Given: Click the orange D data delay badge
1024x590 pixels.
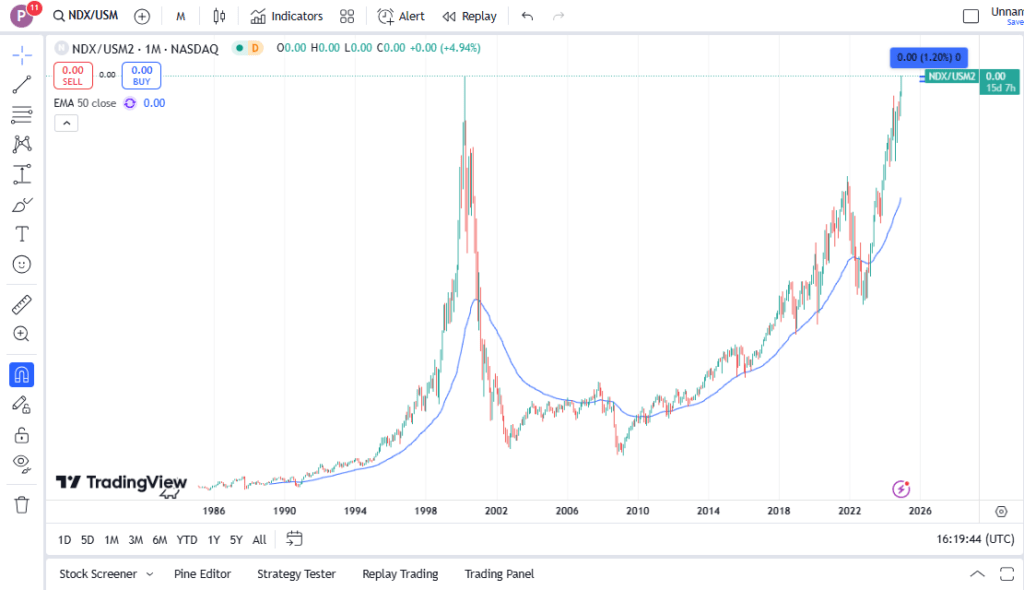Looking at the screenshot, I should pyautogui.click(x=255, y=48).
